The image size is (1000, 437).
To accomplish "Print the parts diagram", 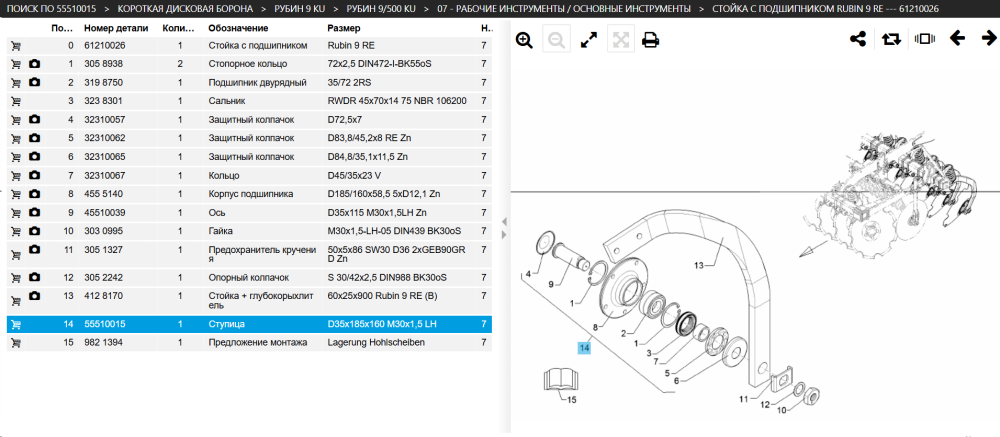I will coord(650,40).
